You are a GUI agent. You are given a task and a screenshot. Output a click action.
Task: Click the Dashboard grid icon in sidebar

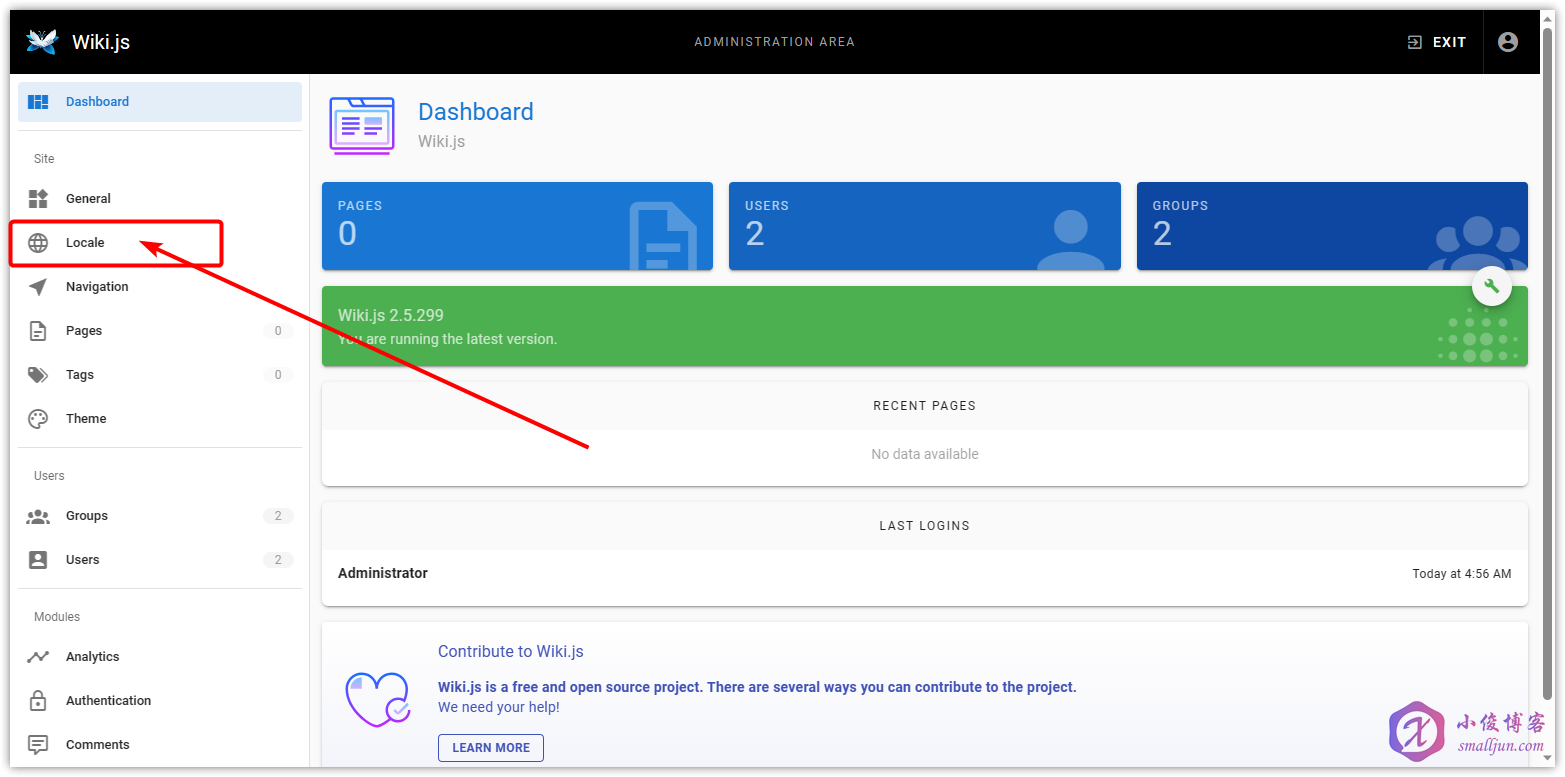[x=38, y=102]
